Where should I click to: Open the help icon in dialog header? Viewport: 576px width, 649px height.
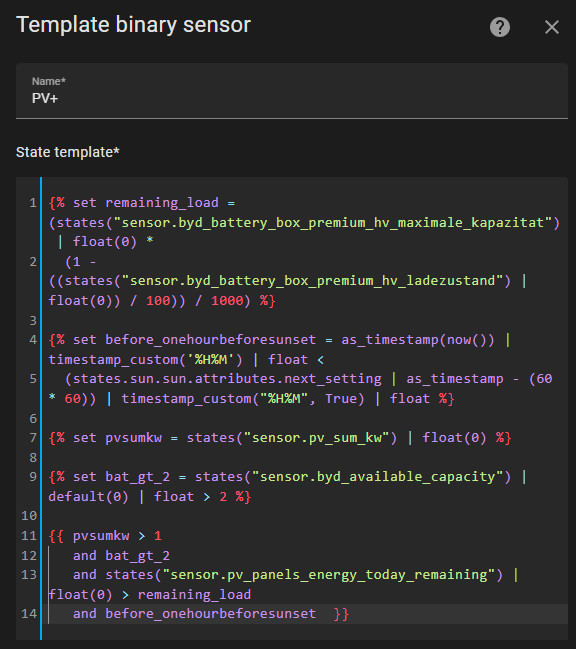click(x=499, y=27)
